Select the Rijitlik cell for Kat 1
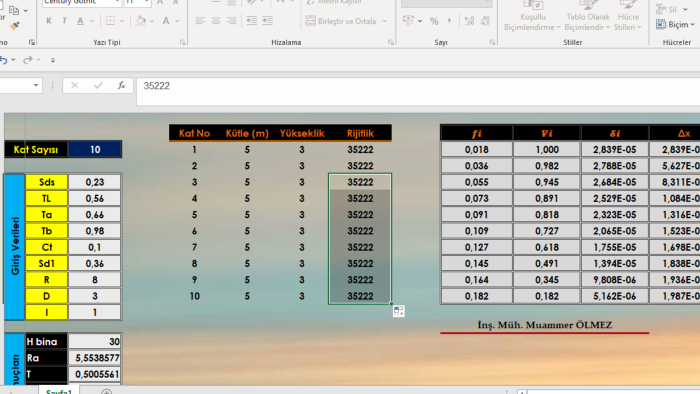700x394 pixels. 360,149
